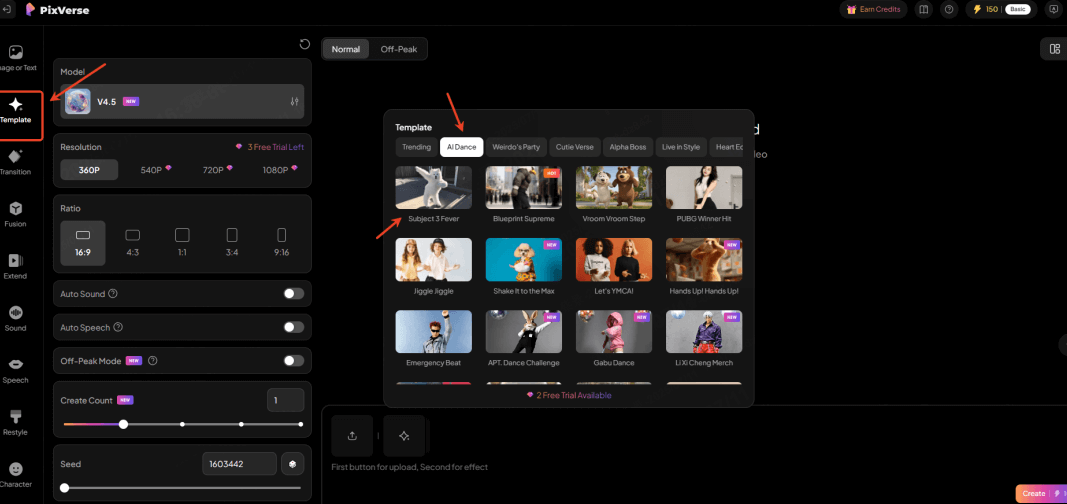Open the Speech sidebar tool
Image resolution: width=1067 pixels, height=504 pixels.
(x=16, y=371)
